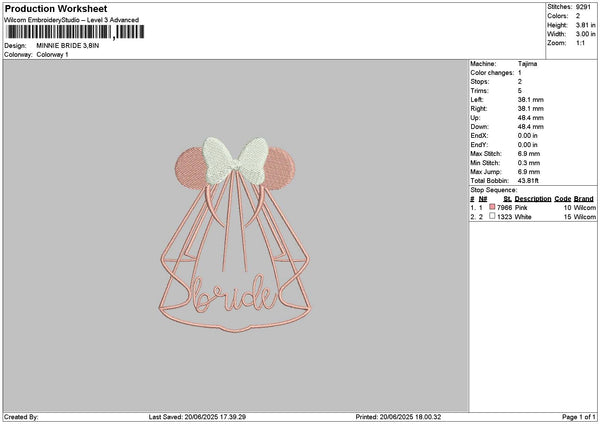The image size is (600, 424).
Task: Select the Min Stitch value 0.3 mm
Action: 529,163
